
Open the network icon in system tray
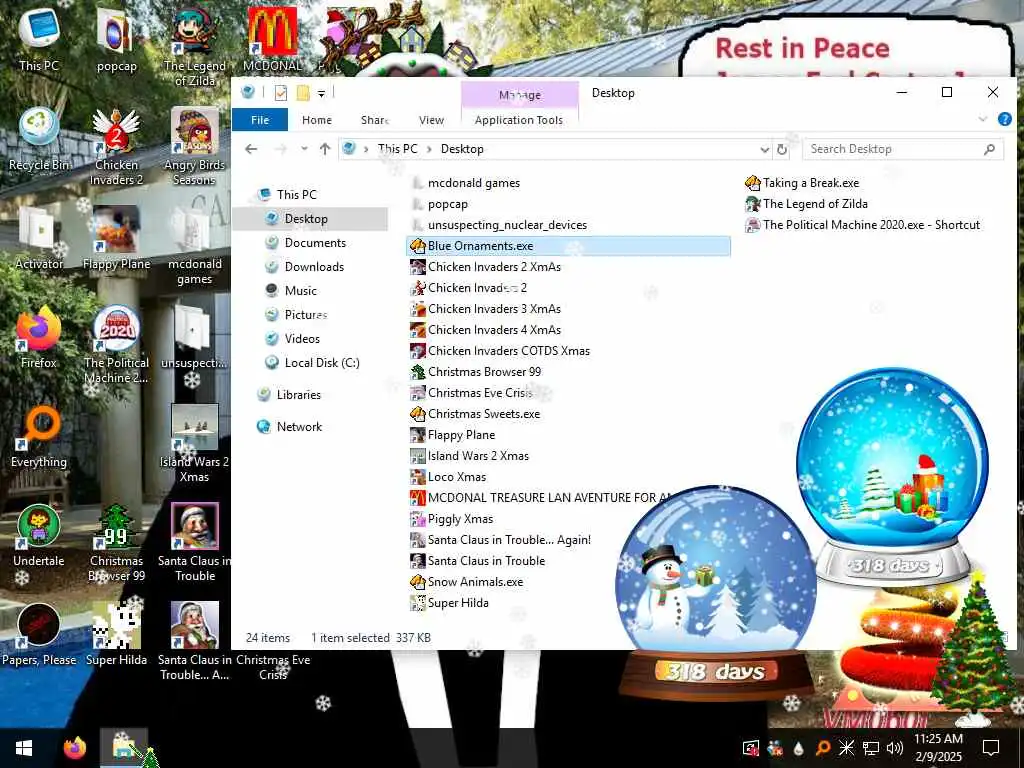[871, 748]
